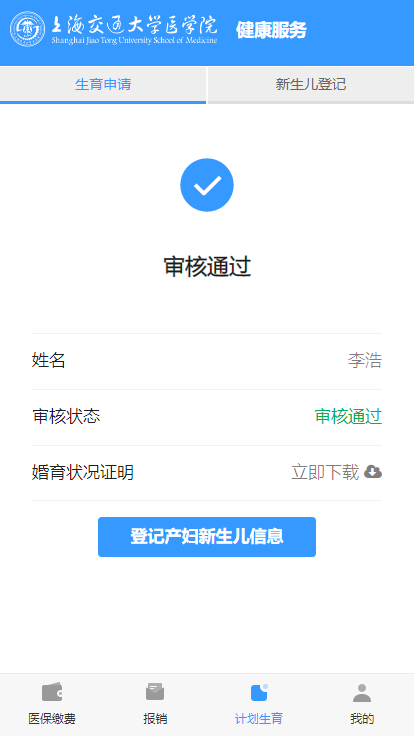The height and width of the screenshot is (736, 414).
Task: Click the 登记产妇新生儿信息 button
Action: pos(207,537)
